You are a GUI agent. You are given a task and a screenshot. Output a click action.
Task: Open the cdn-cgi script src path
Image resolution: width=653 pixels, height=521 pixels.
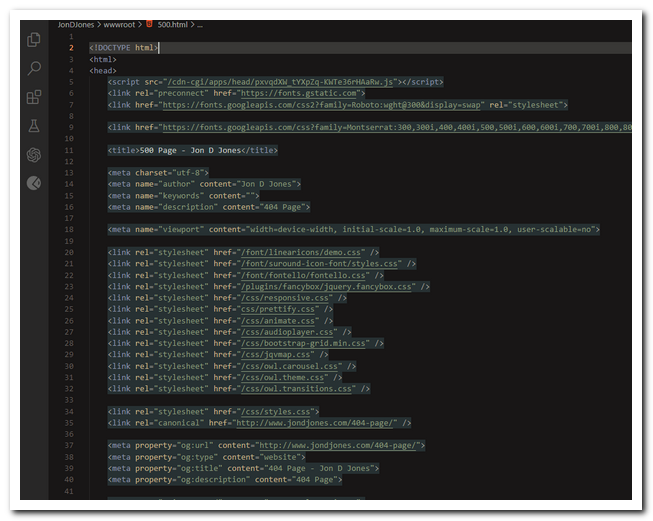(280, 82)
